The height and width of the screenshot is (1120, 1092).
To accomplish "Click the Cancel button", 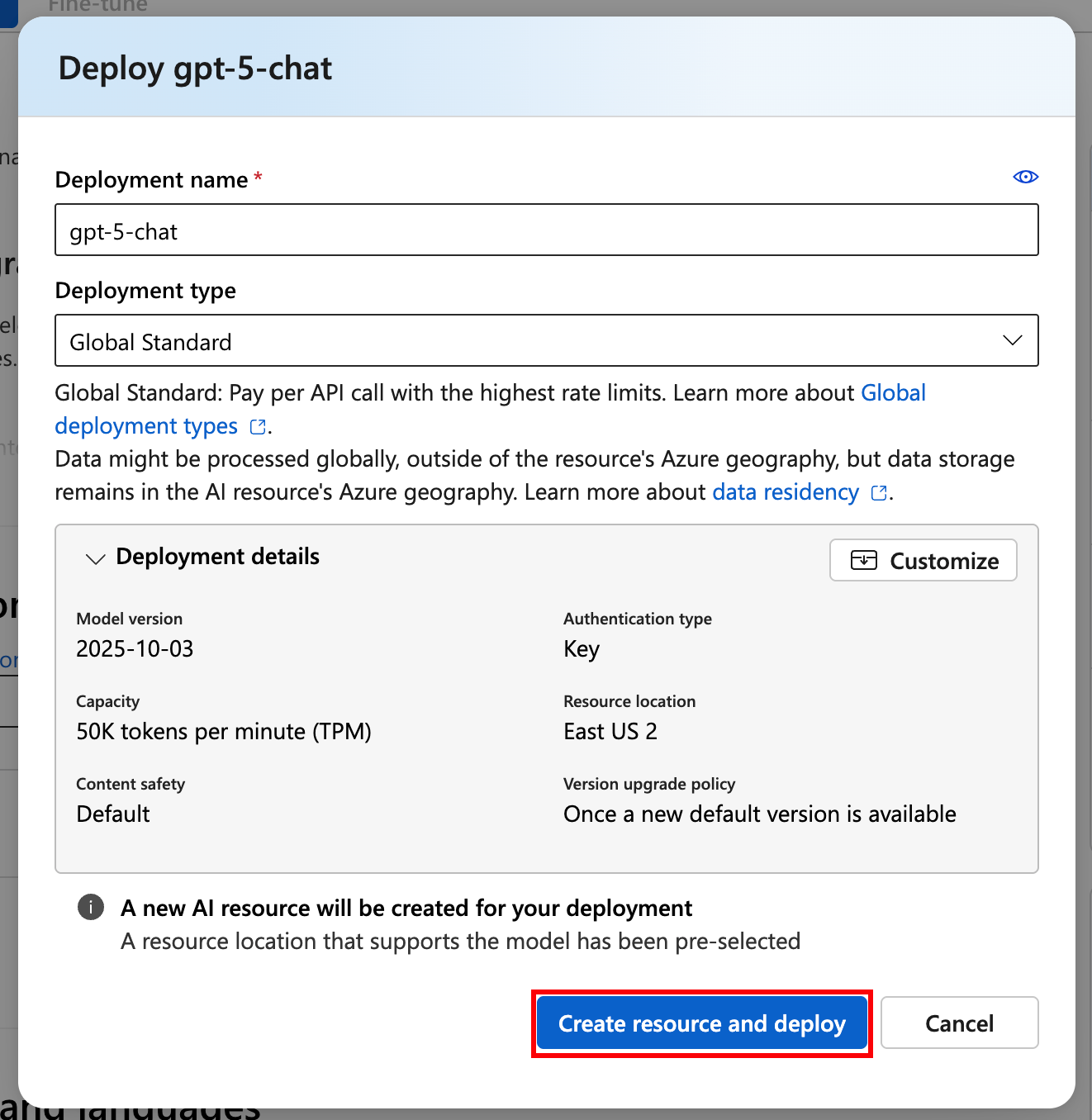I will pos(959,1023).
